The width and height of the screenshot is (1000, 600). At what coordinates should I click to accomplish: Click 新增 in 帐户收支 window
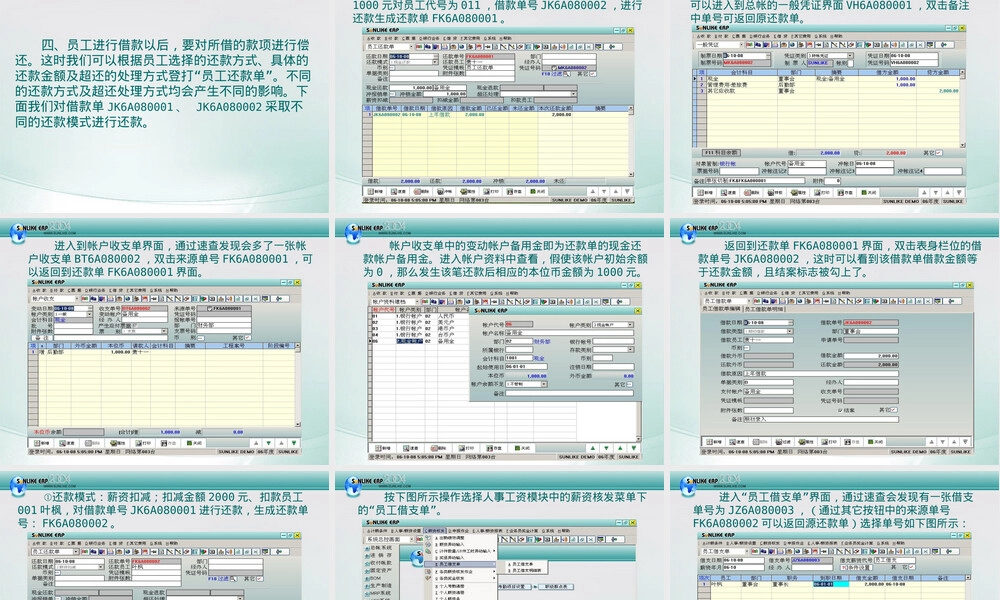[41, 443]
